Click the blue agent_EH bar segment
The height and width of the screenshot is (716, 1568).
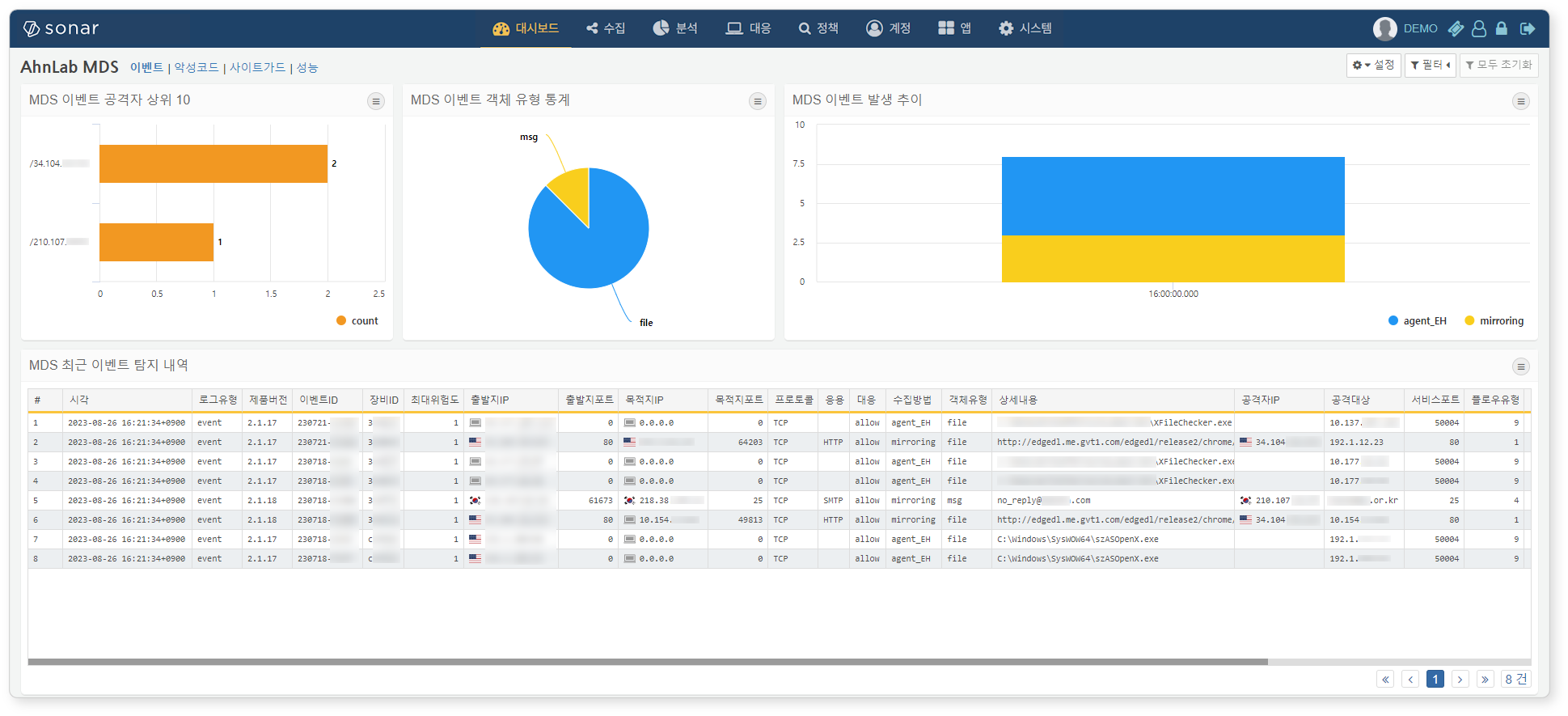pos(1173,196)
